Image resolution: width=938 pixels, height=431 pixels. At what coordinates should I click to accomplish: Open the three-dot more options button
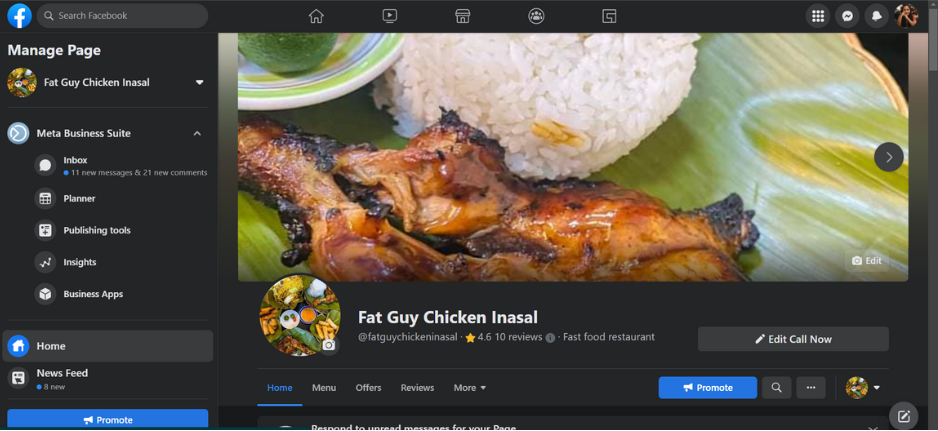coord(811,388)
